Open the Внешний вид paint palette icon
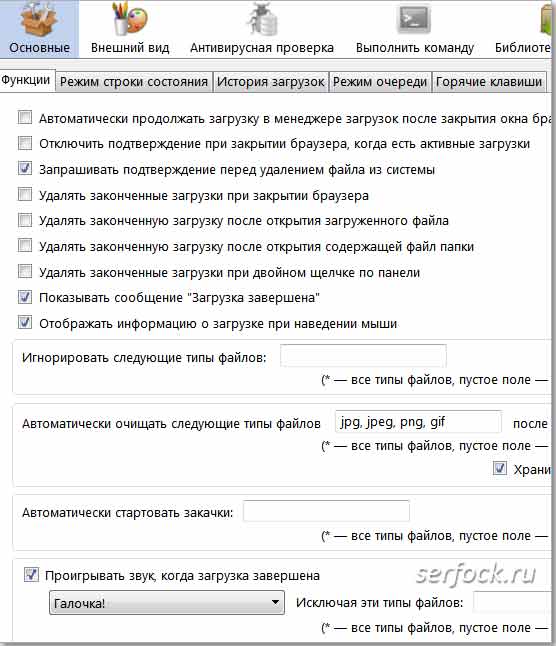Viewport: 556px width, 646px height. pyautogui.click(x=130, y=19)
